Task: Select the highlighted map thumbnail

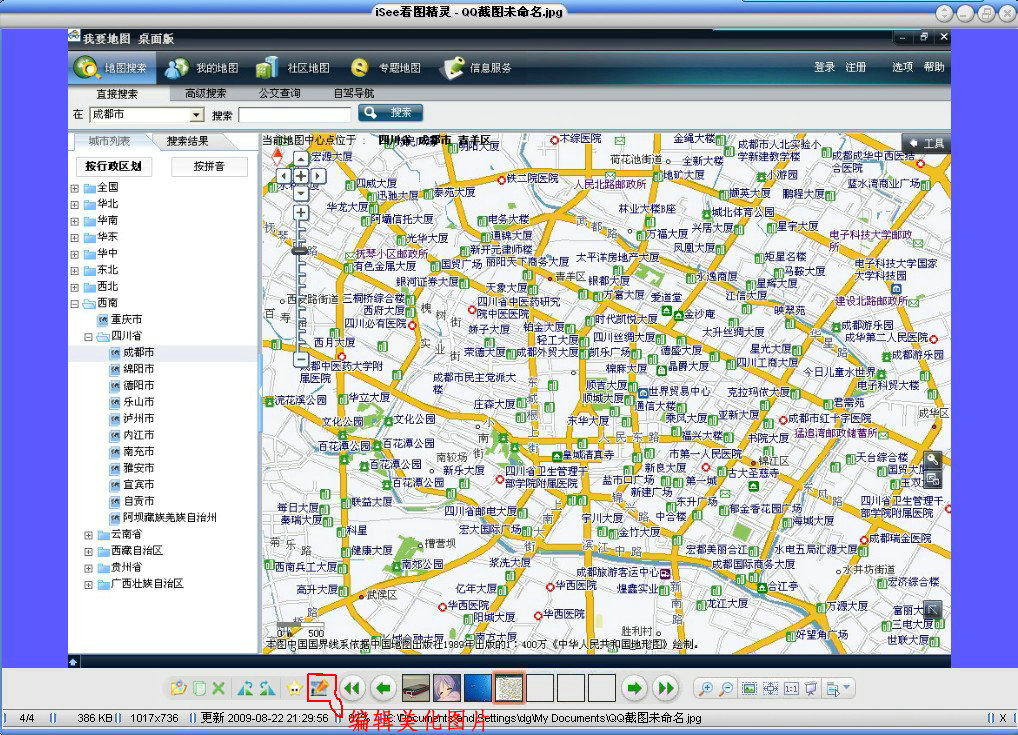Action: point(509,688)
